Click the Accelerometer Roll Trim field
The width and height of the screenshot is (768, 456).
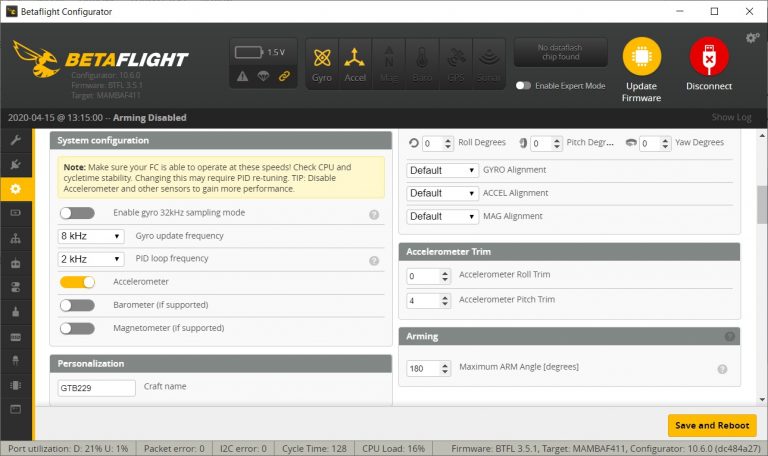(x=429, y=276)
